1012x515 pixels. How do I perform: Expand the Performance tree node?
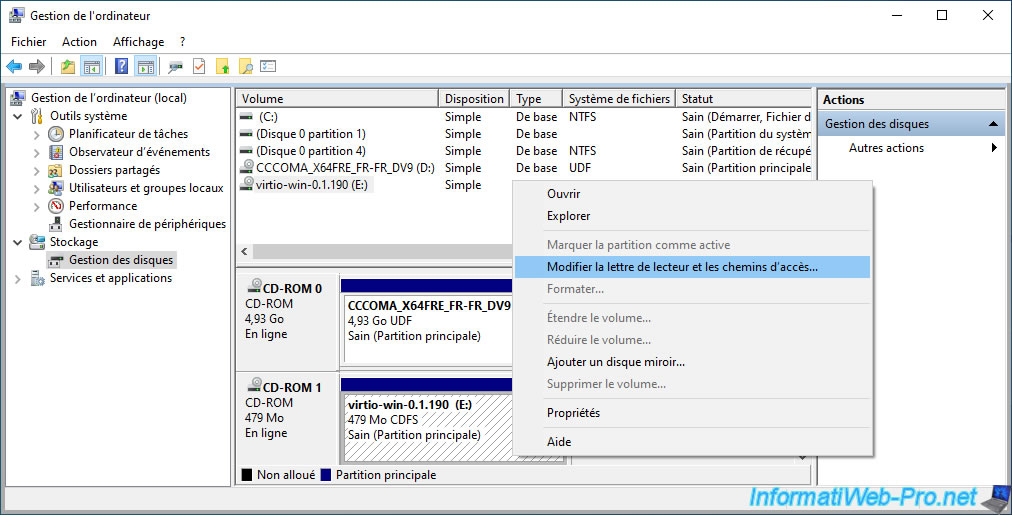[x=37, y=207]
